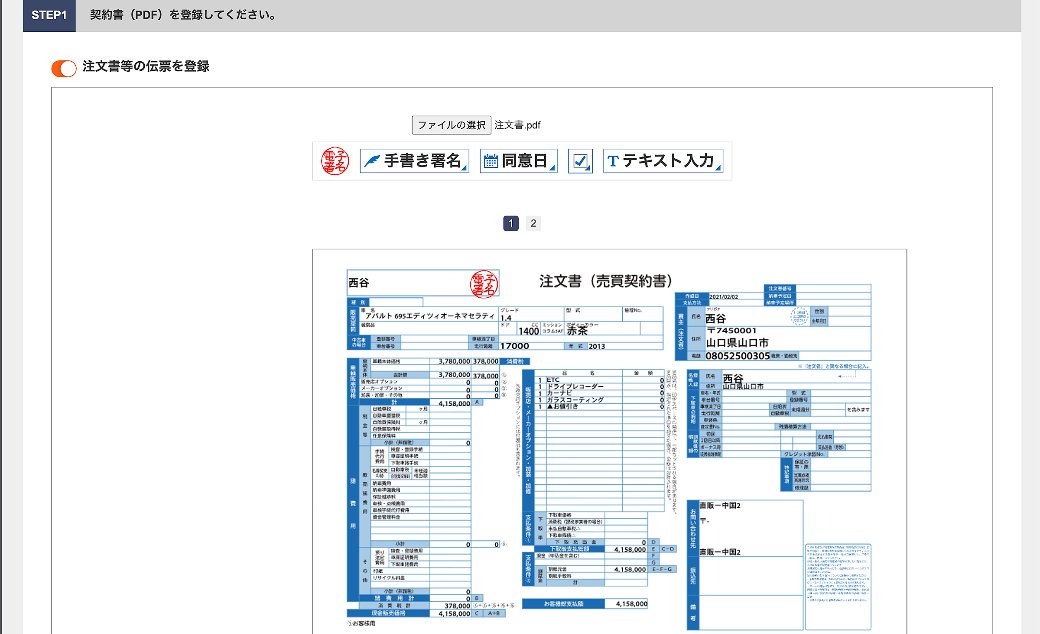Viewport: 1040px width, 634px height.
Task: Click the postal code 〒7450001
Action: point(732,330)
